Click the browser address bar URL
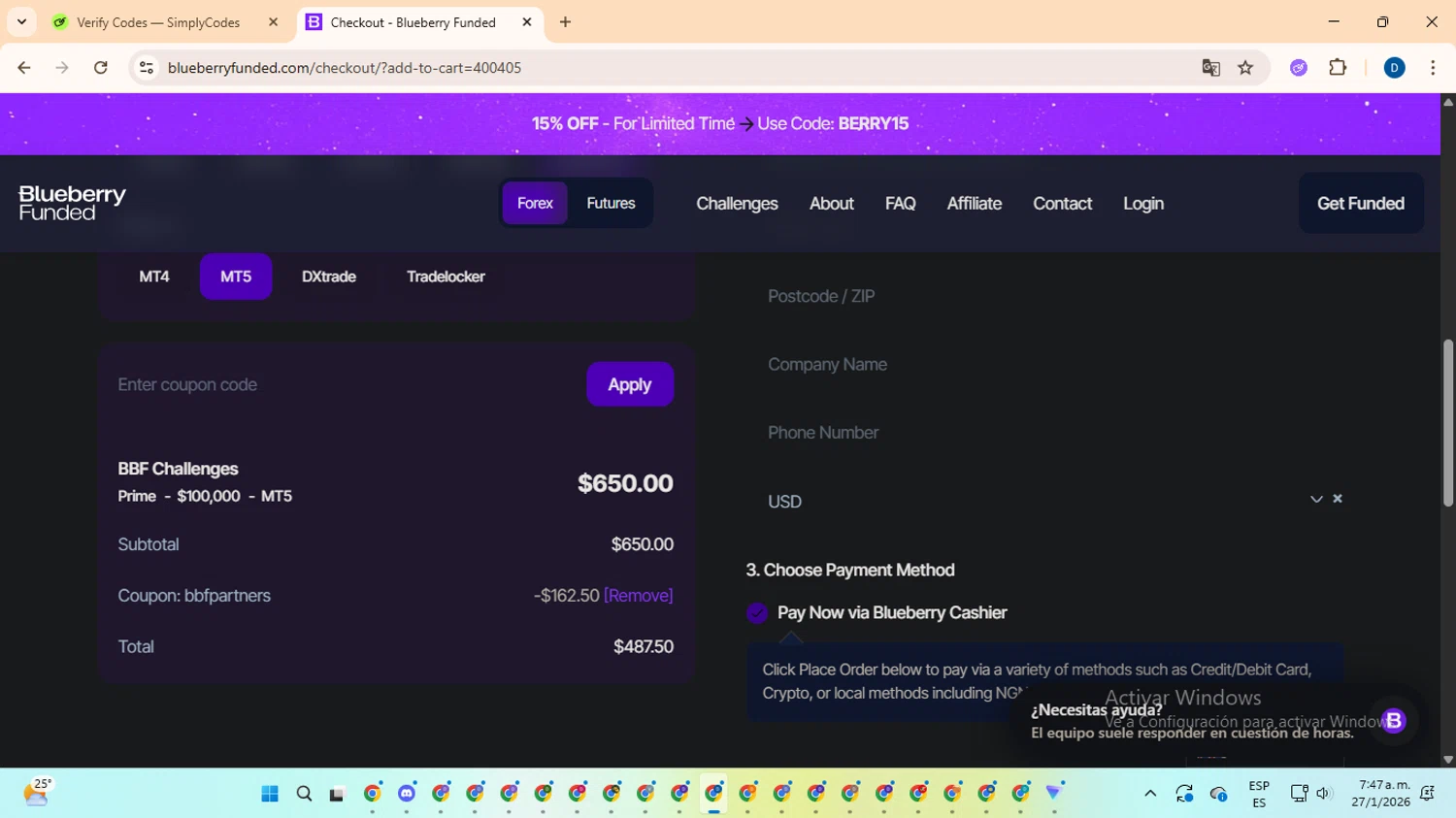Screen dimensions: 1456x818 click(x=345, y=68)
